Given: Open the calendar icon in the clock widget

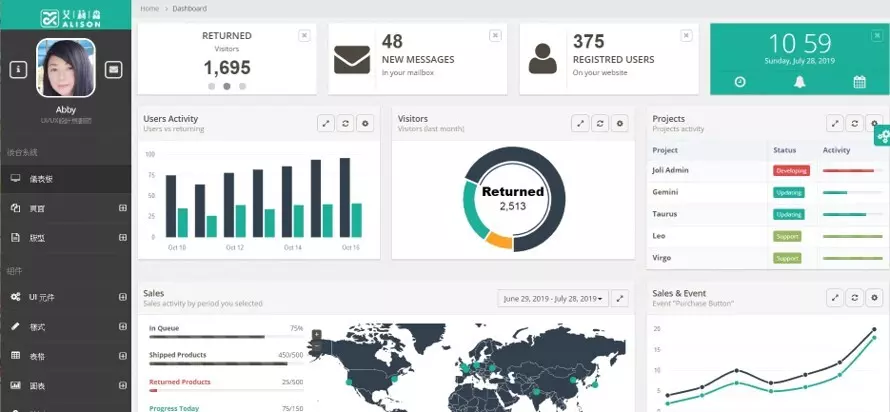Looking at the screenshot, I should 859,82.
